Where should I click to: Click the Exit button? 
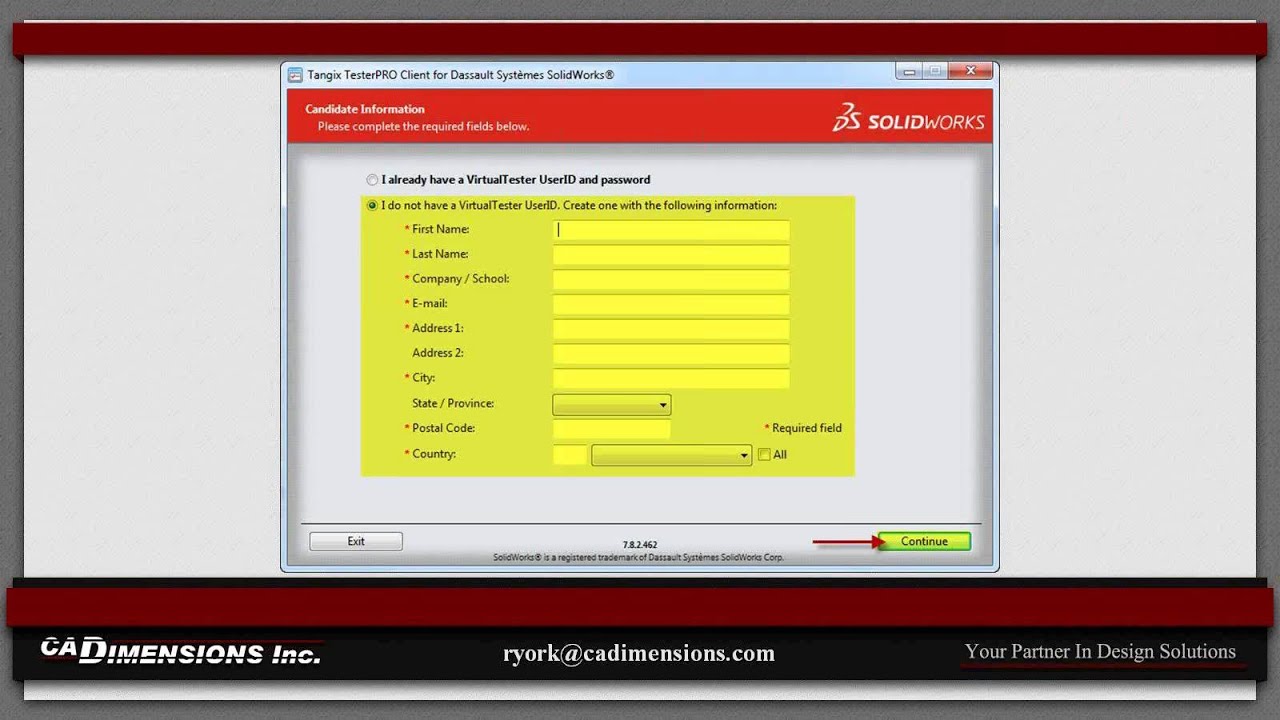tap(356, 541)
